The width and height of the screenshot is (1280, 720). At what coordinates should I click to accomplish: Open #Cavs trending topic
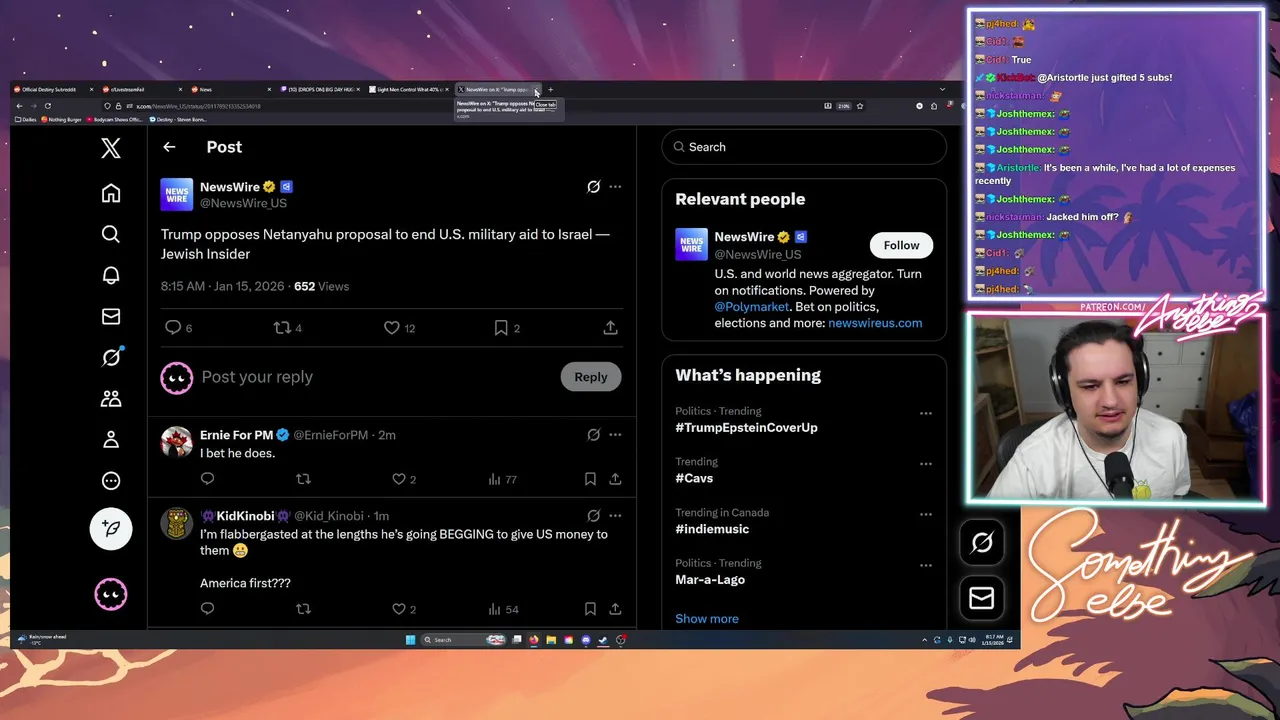[x=694, y=478]
